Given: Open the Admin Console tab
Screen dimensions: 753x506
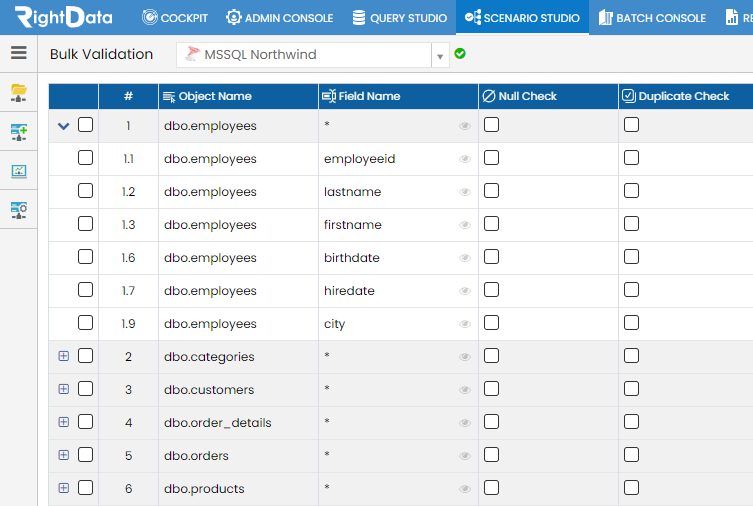Looking at the screenshot, I should (279, 18).
